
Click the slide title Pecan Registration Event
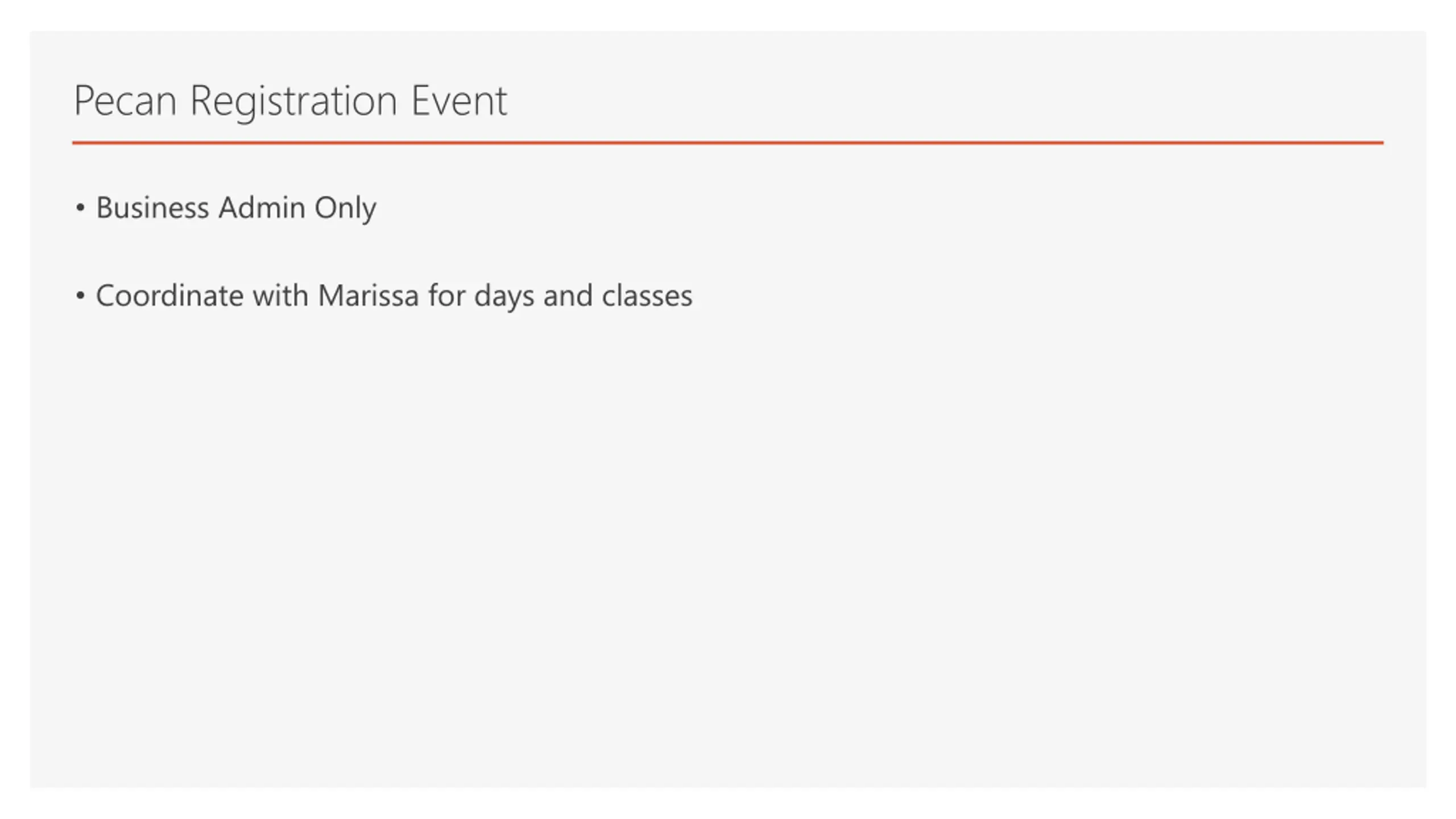pyautogui.click(x=290, y=101)
